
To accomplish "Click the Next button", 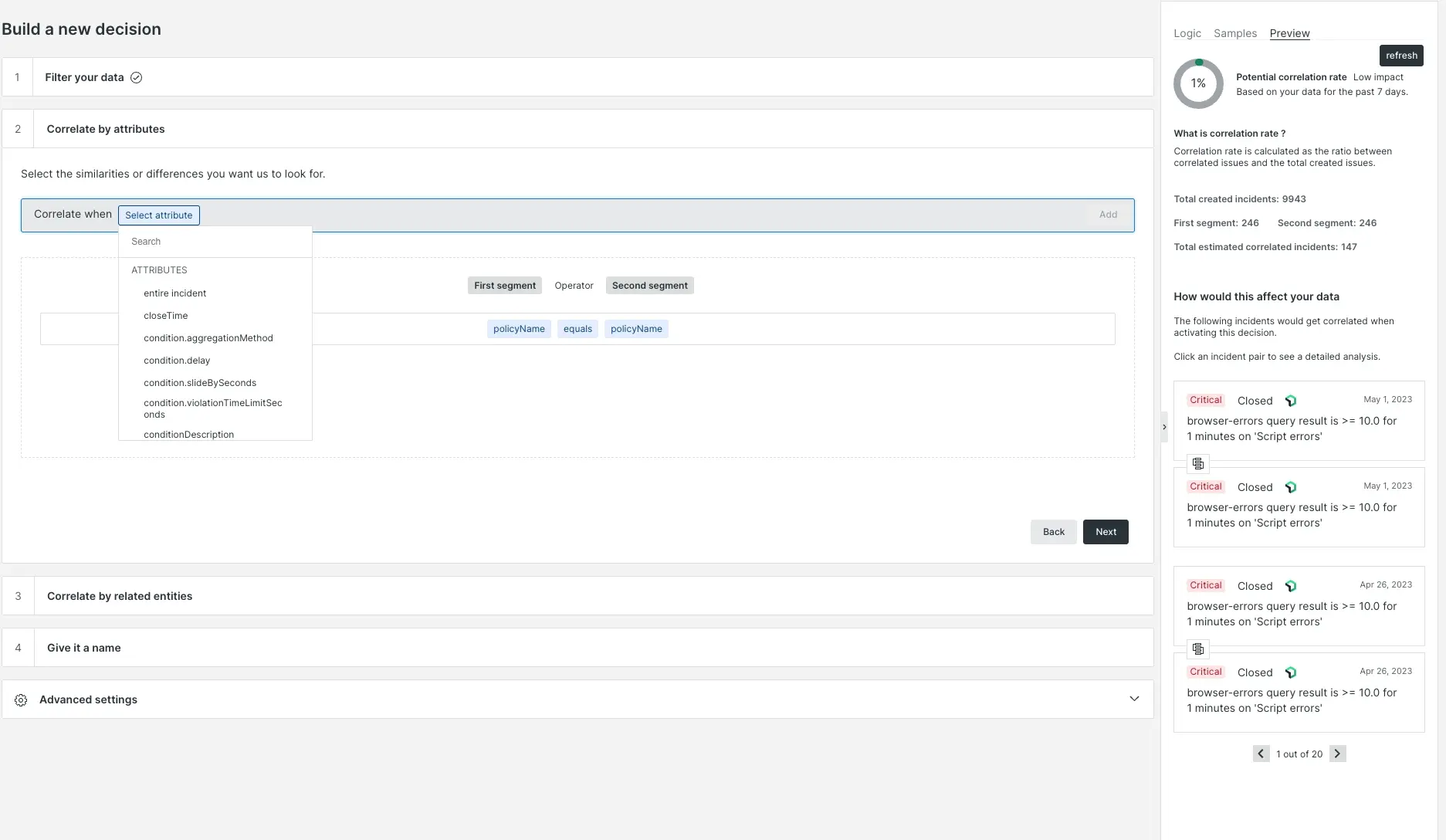I will [x=1106, y=532].
